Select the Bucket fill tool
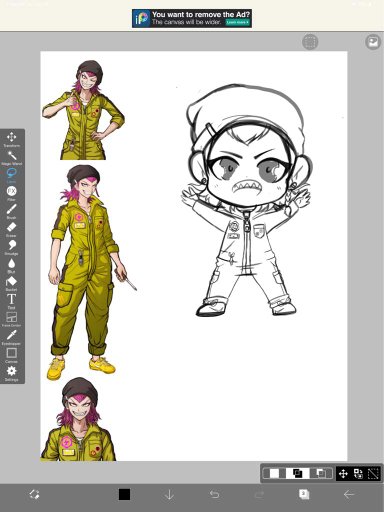 pos(11,283)
